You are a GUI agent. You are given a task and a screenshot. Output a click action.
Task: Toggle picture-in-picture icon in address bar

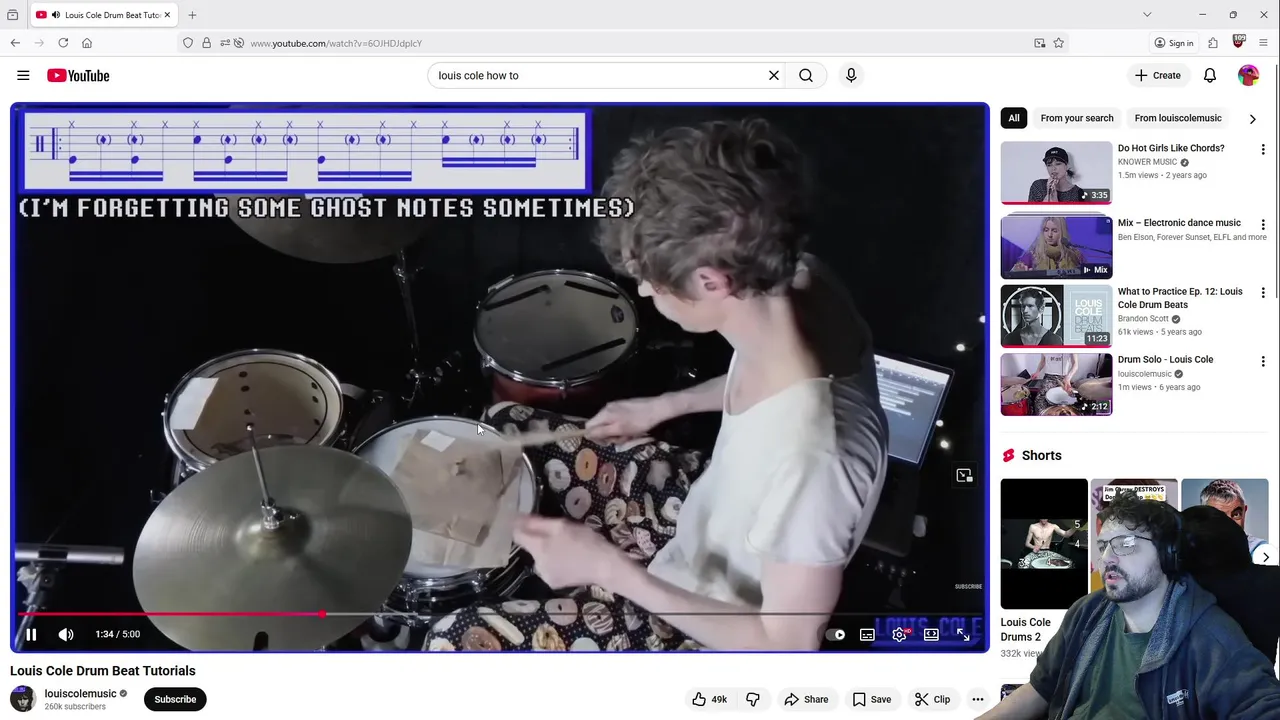pos(1039,43)
